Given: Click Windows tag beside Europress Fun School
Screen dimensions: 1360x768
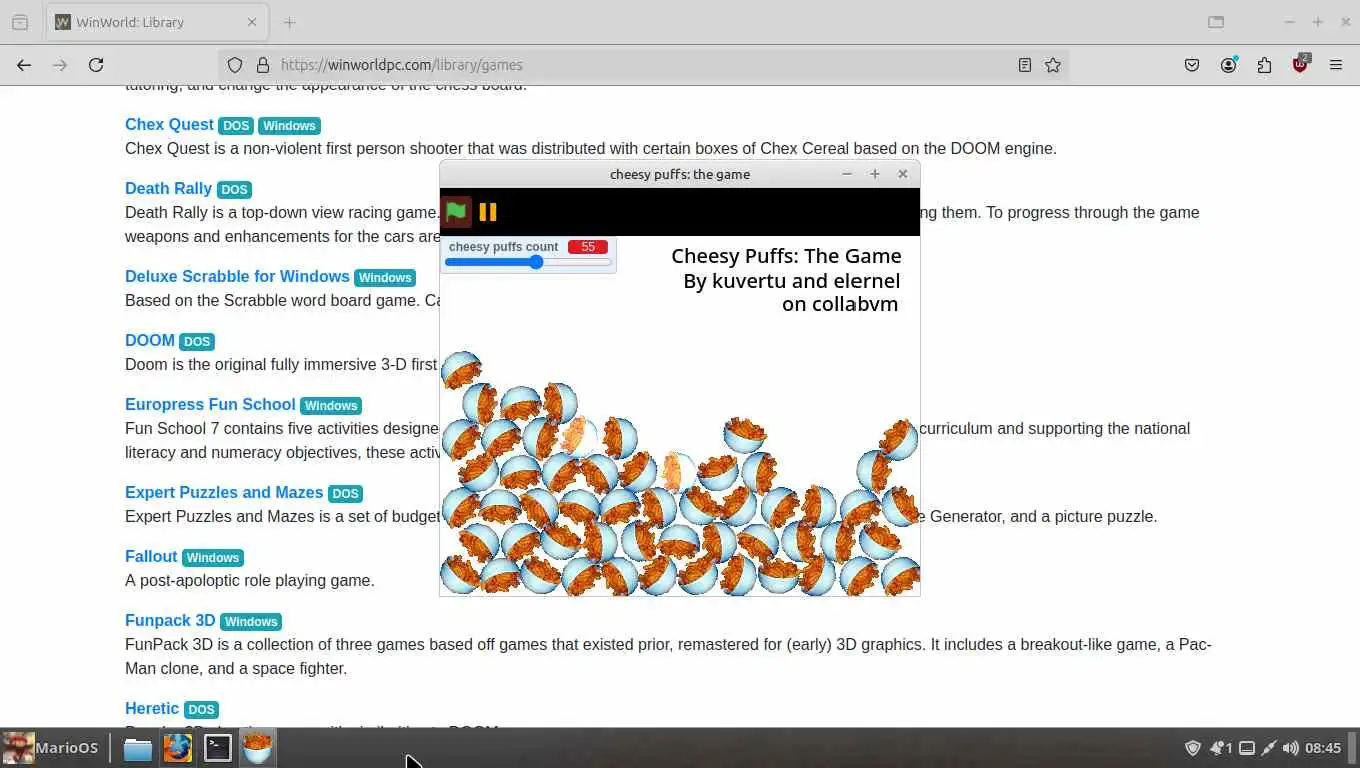Looking at the screenshot, I should (331, 406).
